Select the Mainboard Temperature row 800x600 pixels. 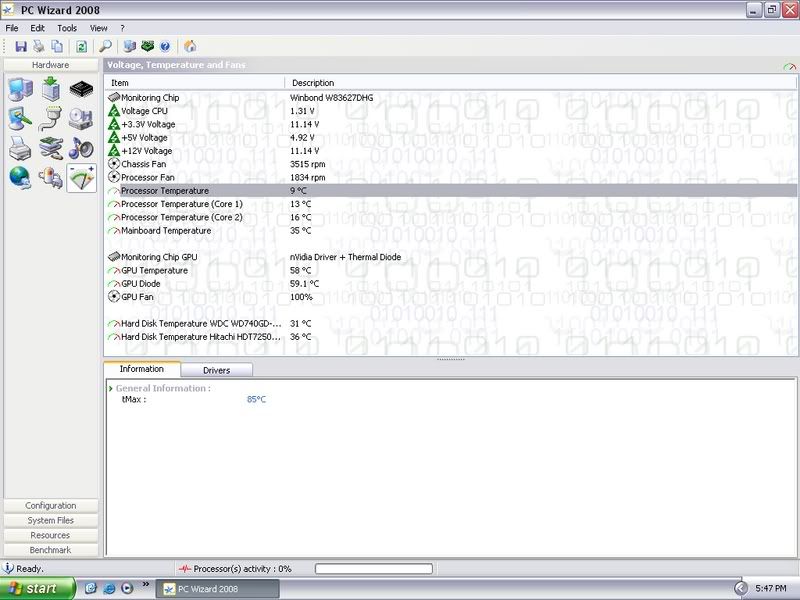click(x=452, y=230)
